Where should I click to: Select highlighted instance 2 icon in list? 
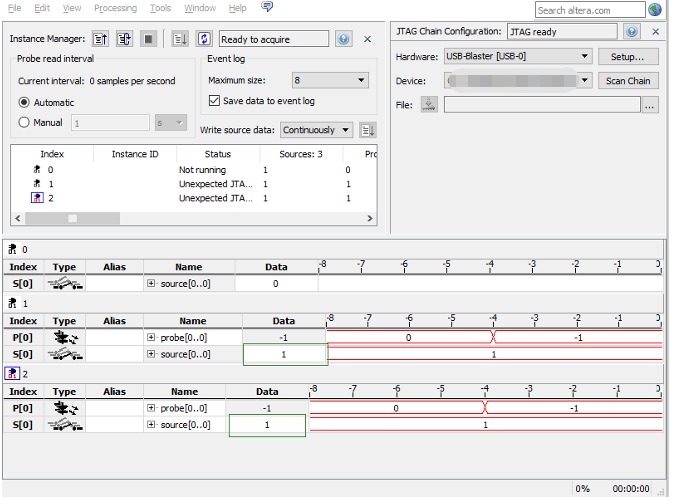pyautogui.click(x=37, y=198)
